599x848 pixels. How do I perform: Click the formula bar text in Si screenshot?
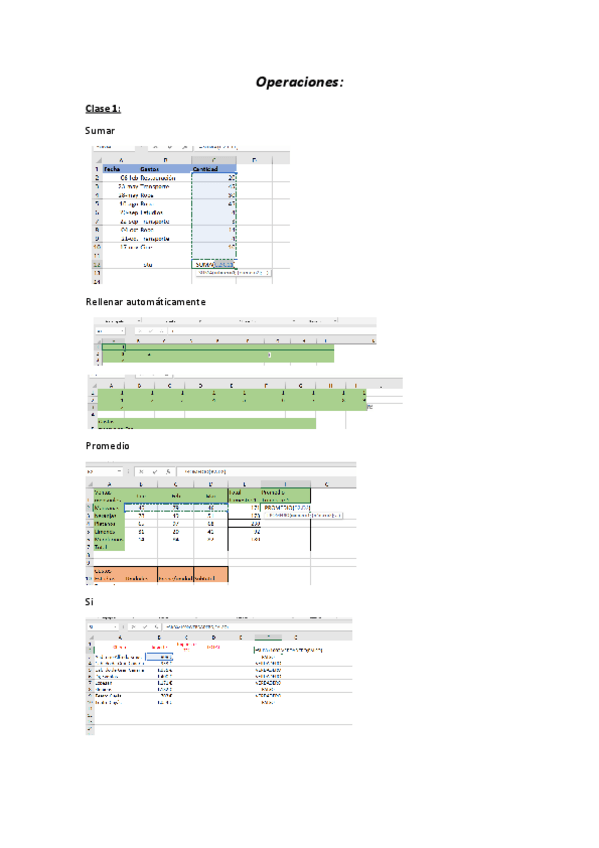197,626
